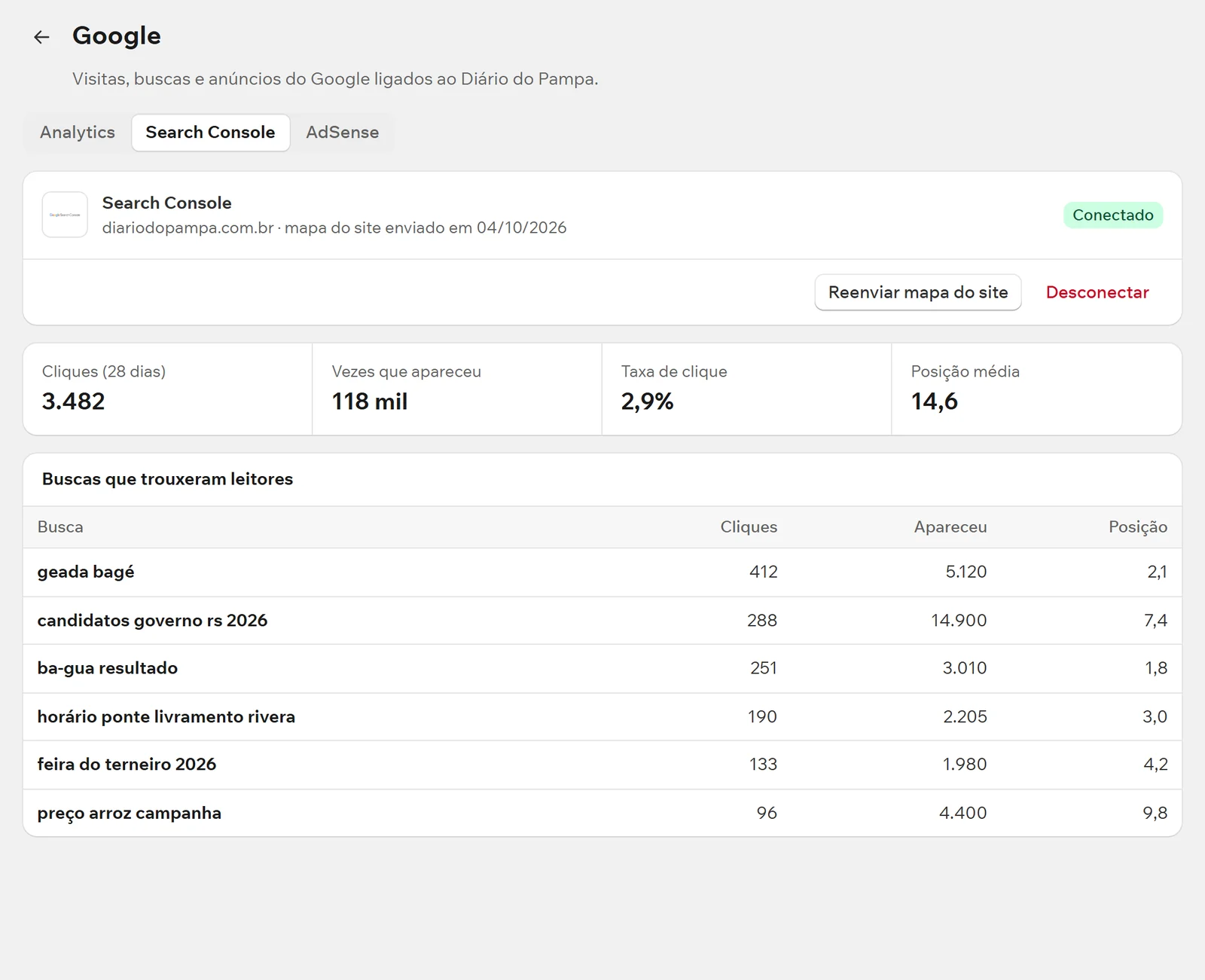The image size is (1205, 980).
Task: Click the diariodopampa.com.br sitemap info text
Action: click(x=334, y=227)
